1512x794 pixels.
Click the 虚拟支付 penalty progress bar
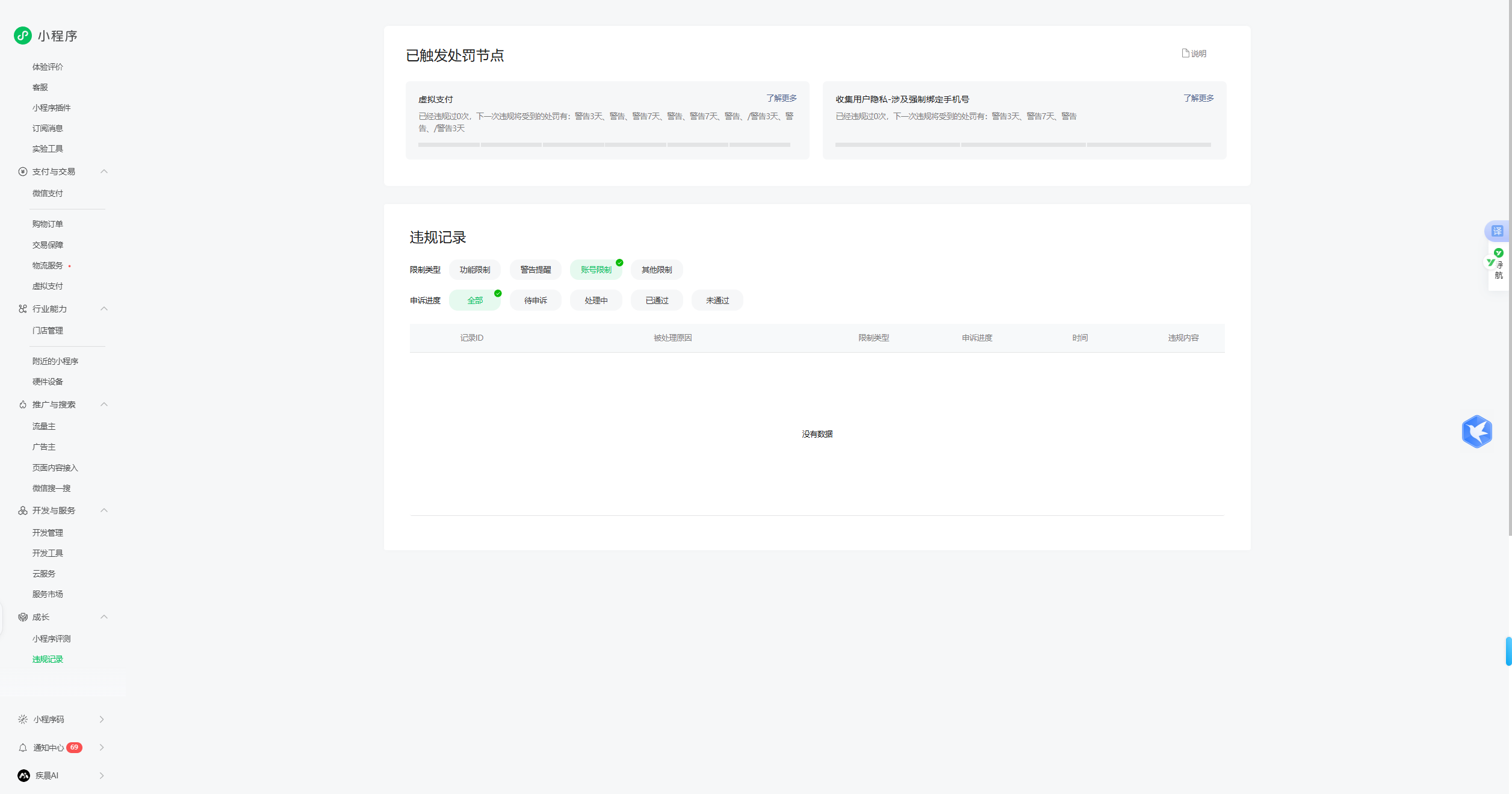click(x=604, y=145)
